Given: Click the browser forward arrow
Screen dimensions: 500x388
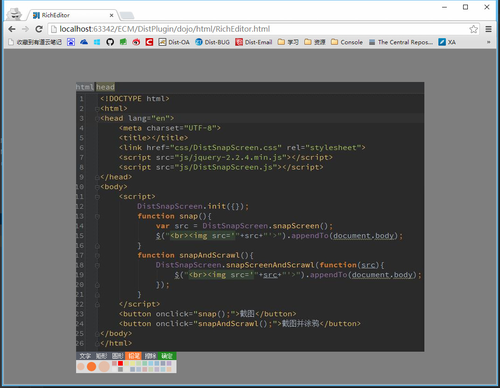Looking at the screenshot, I should tap(25, 29).
